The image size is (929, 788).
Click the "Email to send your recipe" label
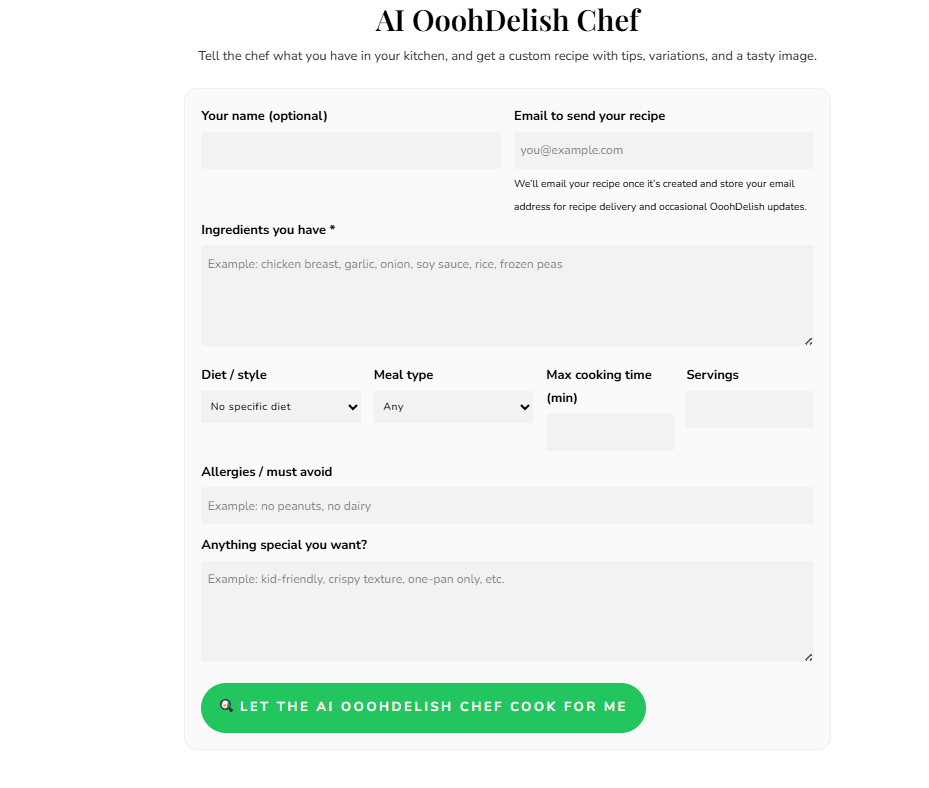pyautogui.click(x=589, y=116)
